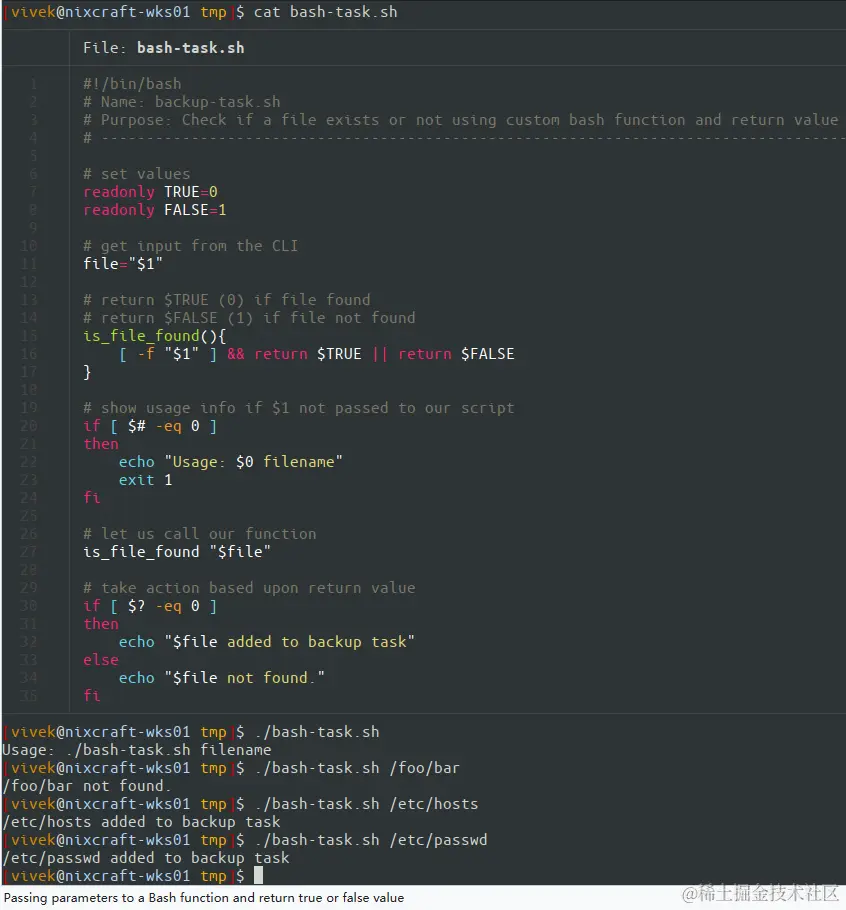Click the 'file="$1"' assignment line
This screenshot has height=910, width=846.
point(123,264)
